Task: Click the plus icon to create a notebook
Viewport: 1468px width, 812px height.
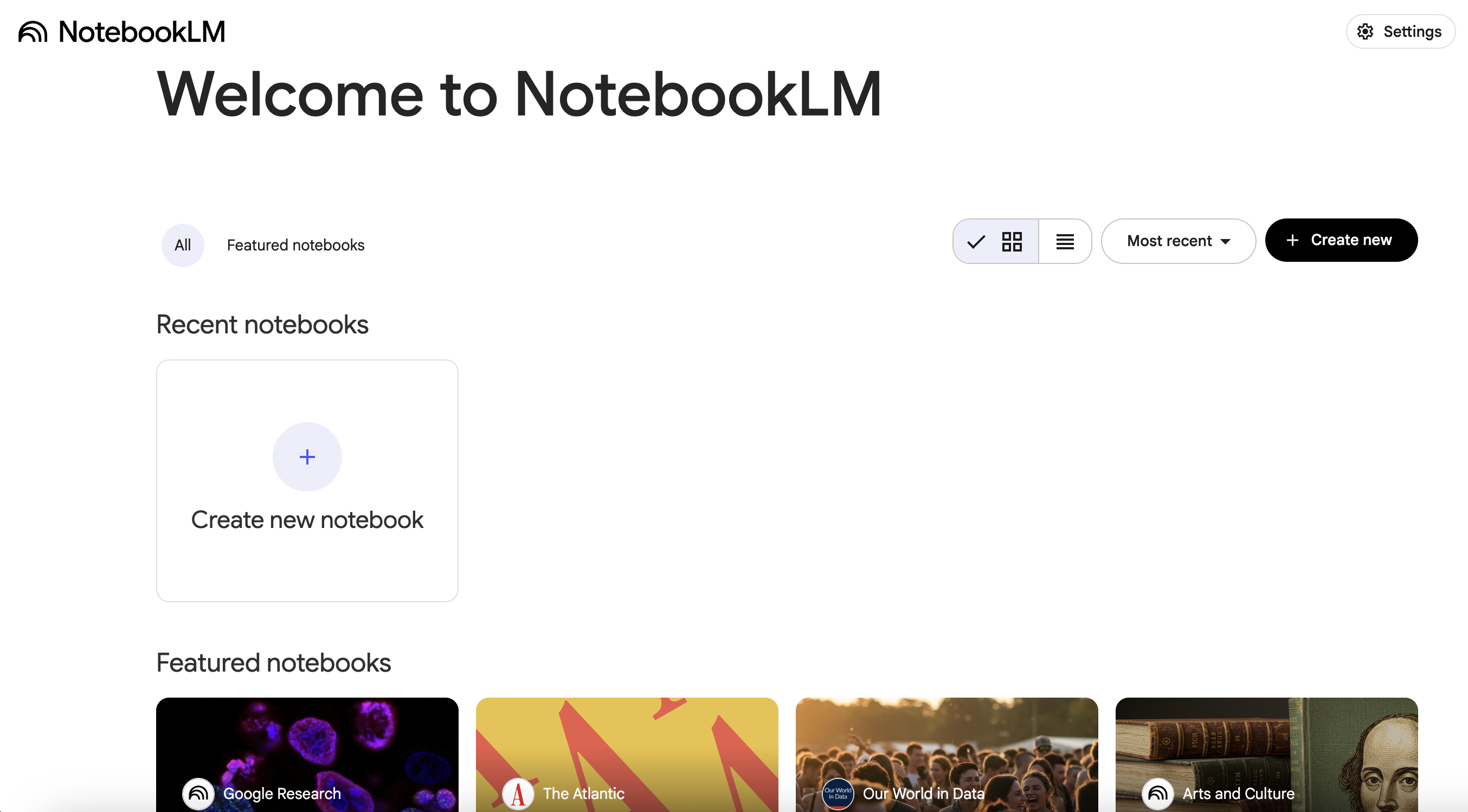Action: click(x=307, y=456)
